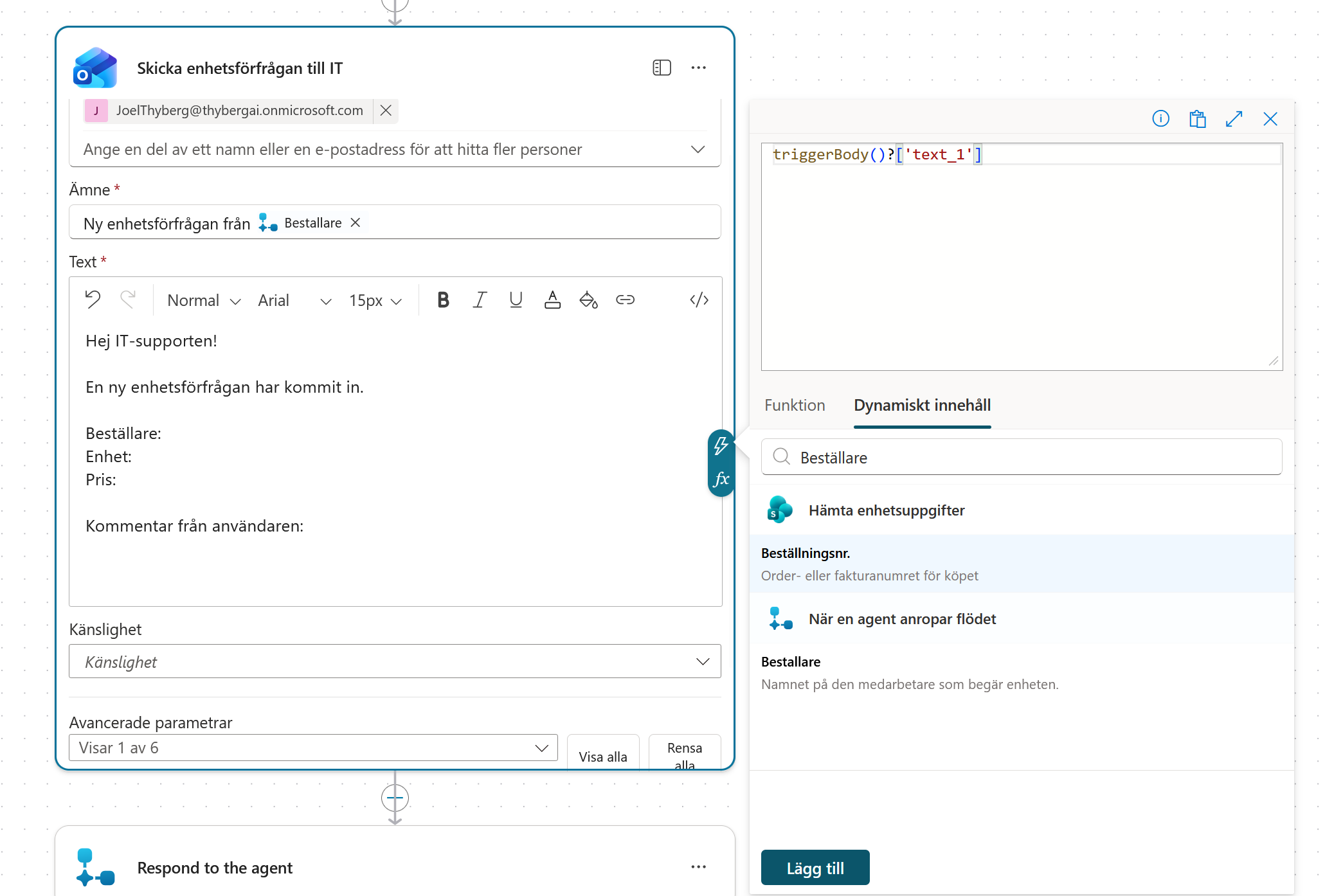The height and width of the screenshot is (896, 1334).
Task: Toggle bold formatting
Action: [443, 300]
